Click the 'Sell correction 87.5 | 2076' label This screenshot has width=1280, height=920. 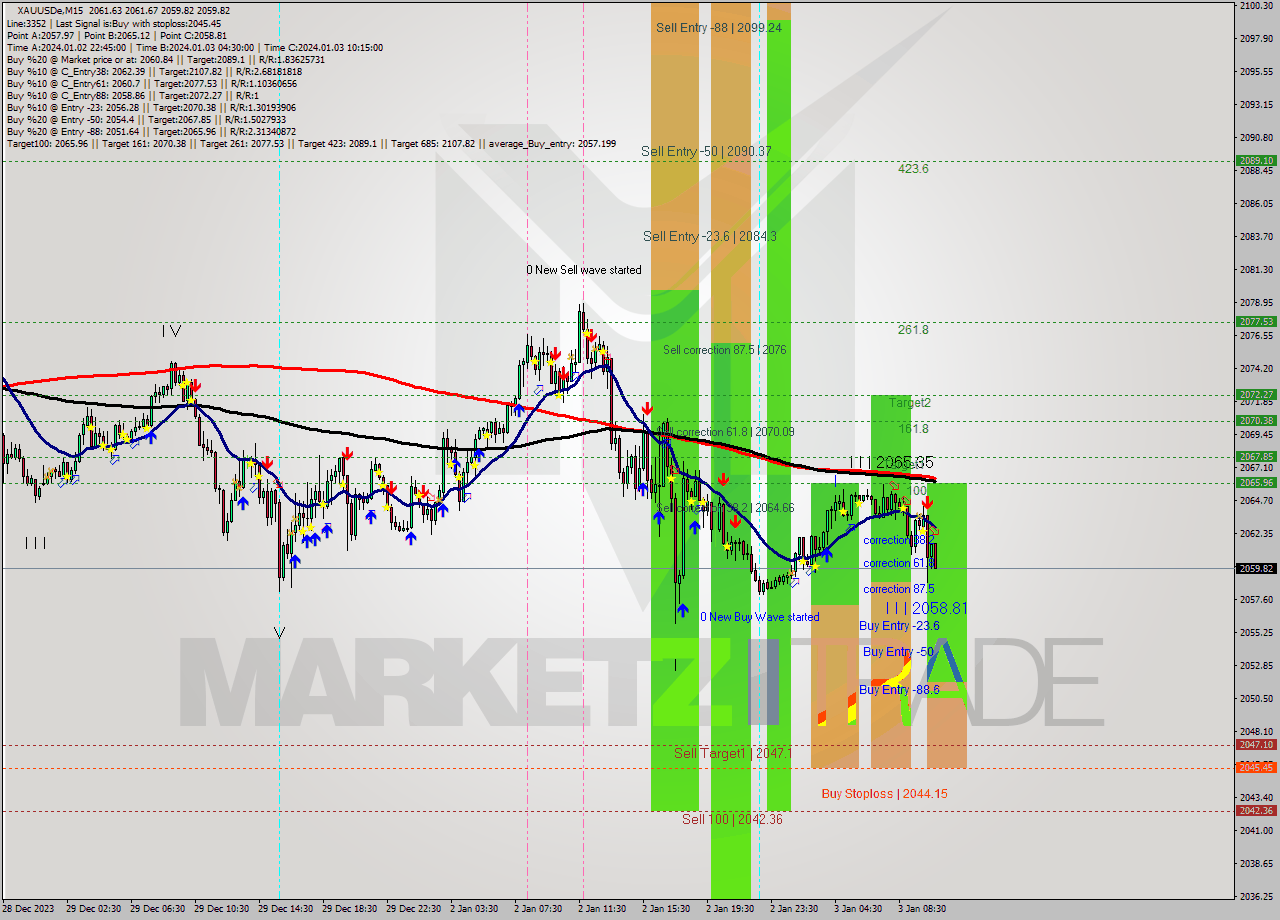(x=724, y=350)
